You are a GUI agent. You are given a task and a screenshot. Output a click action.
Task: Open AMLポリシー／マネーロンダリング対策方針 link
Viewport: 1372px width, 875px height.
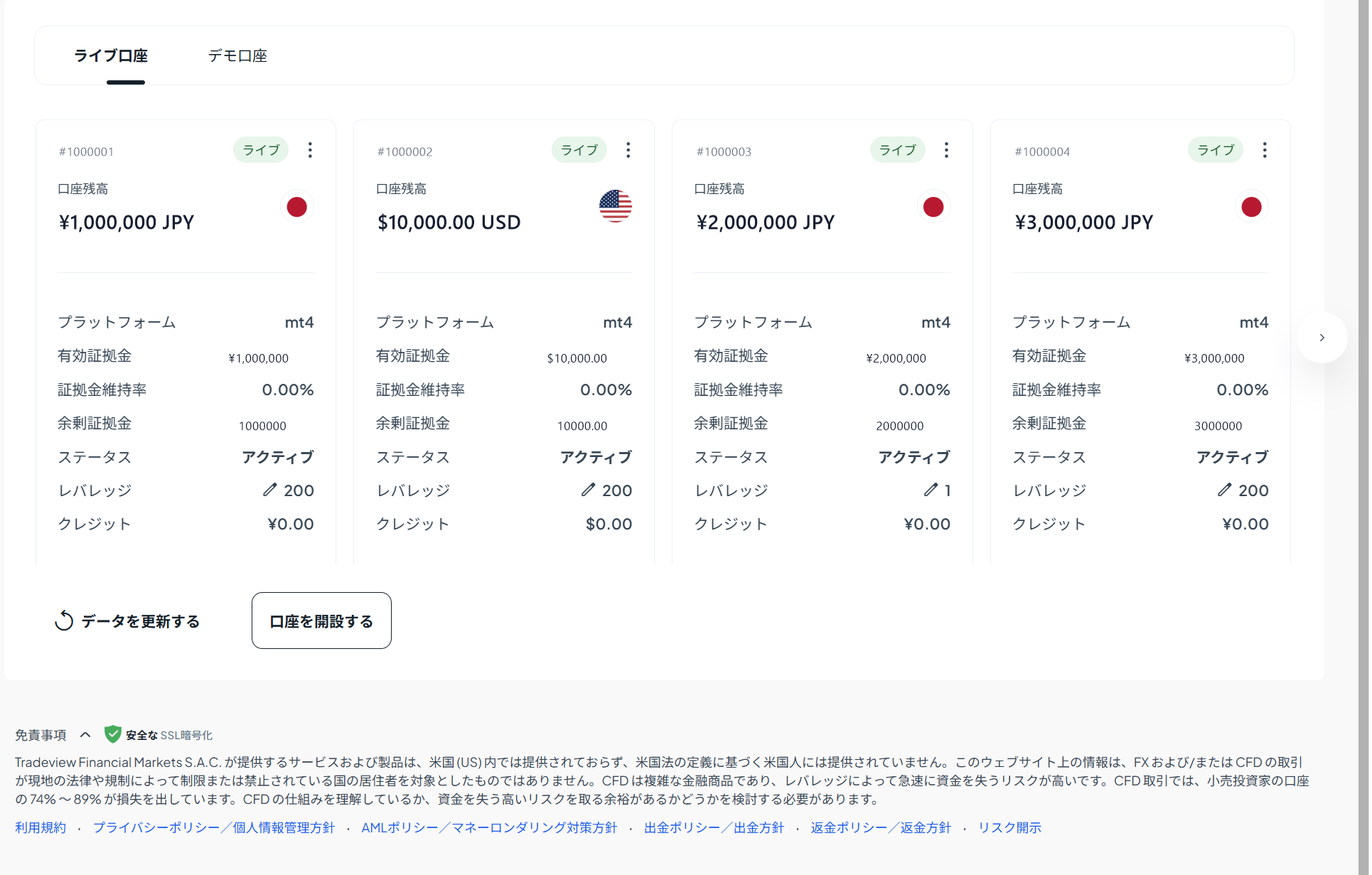click(489, 827)
